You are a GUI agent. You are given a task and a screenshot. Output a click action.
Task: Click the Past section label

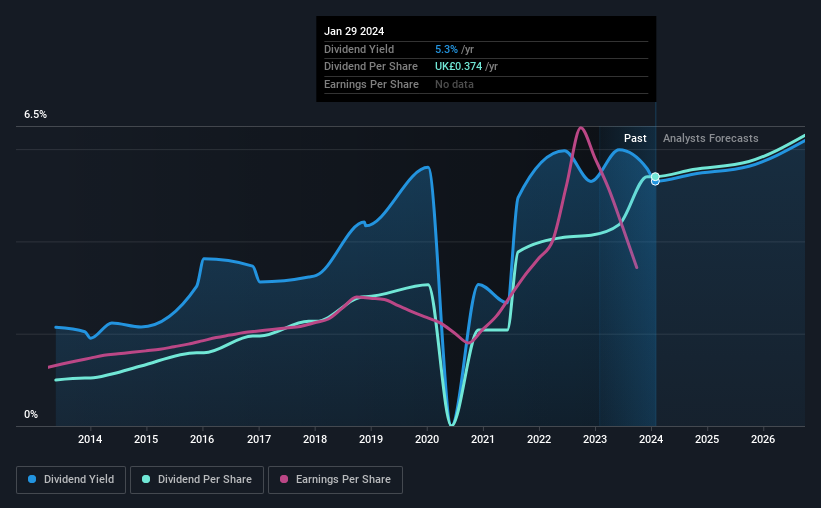[x=635, y=138]
